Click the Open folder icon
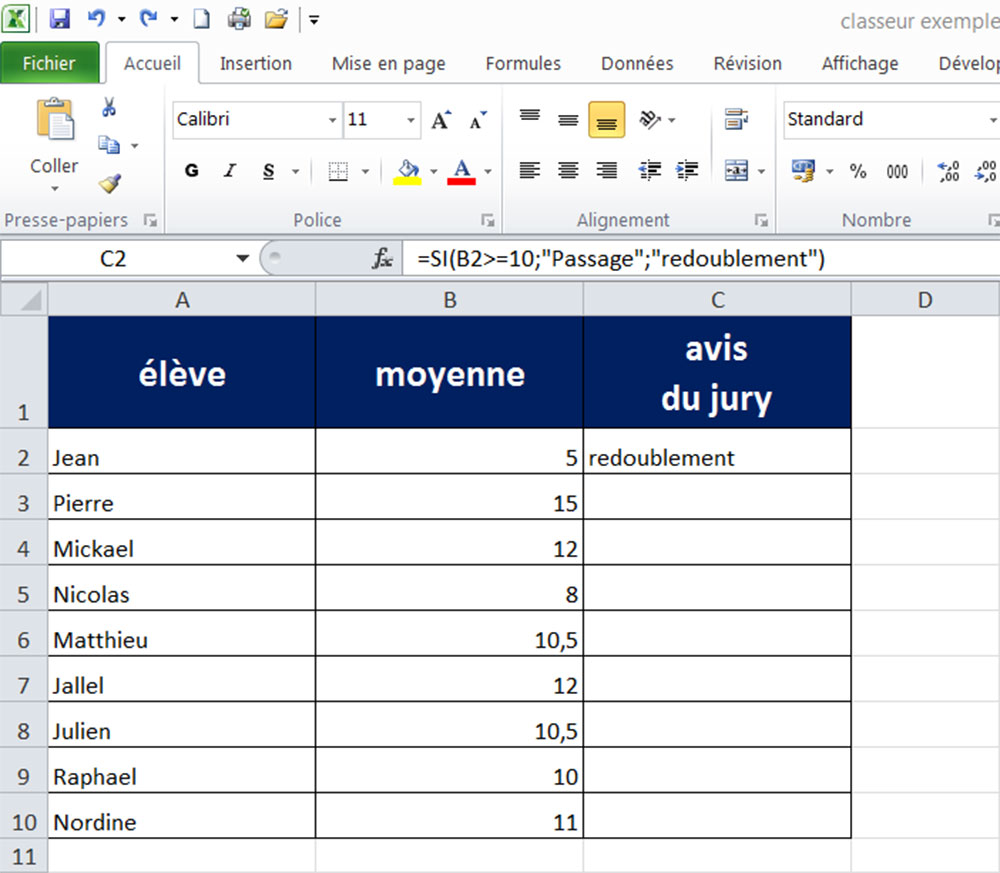Viewport: 1000px width, 873px height. [276, 19]
